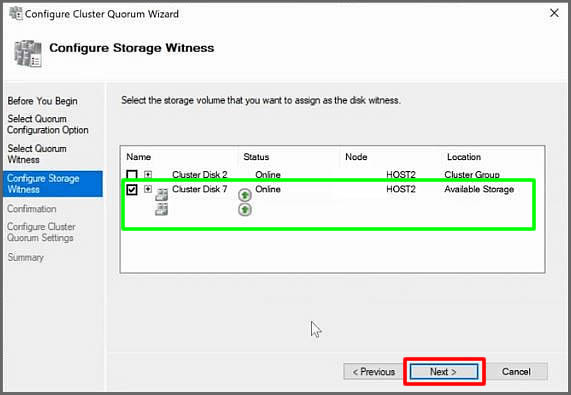The image size is (571, 395).
Task: Go to Select Quorum Configuration Option step
Action: click(x=48, y=125)
